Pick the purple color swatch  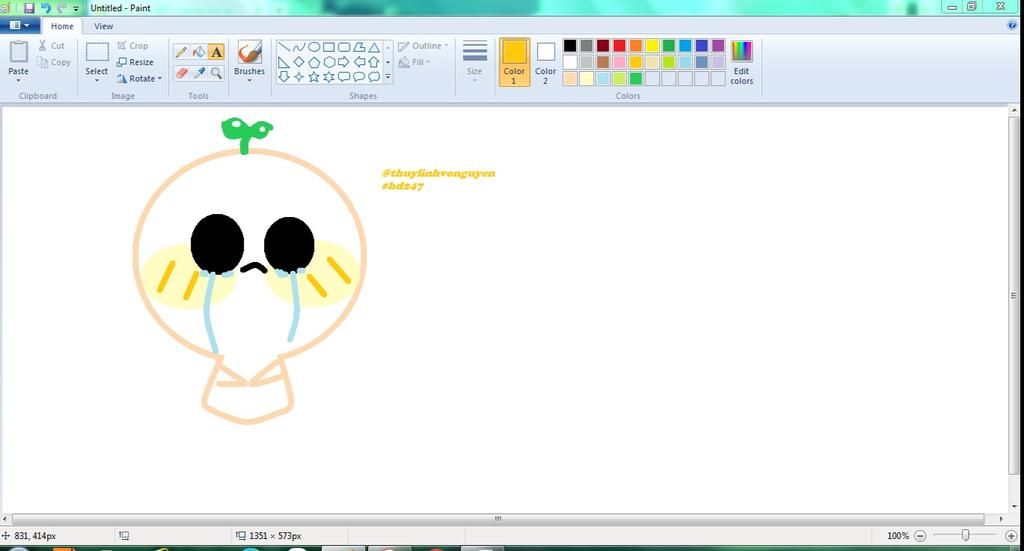click(718, 46)
